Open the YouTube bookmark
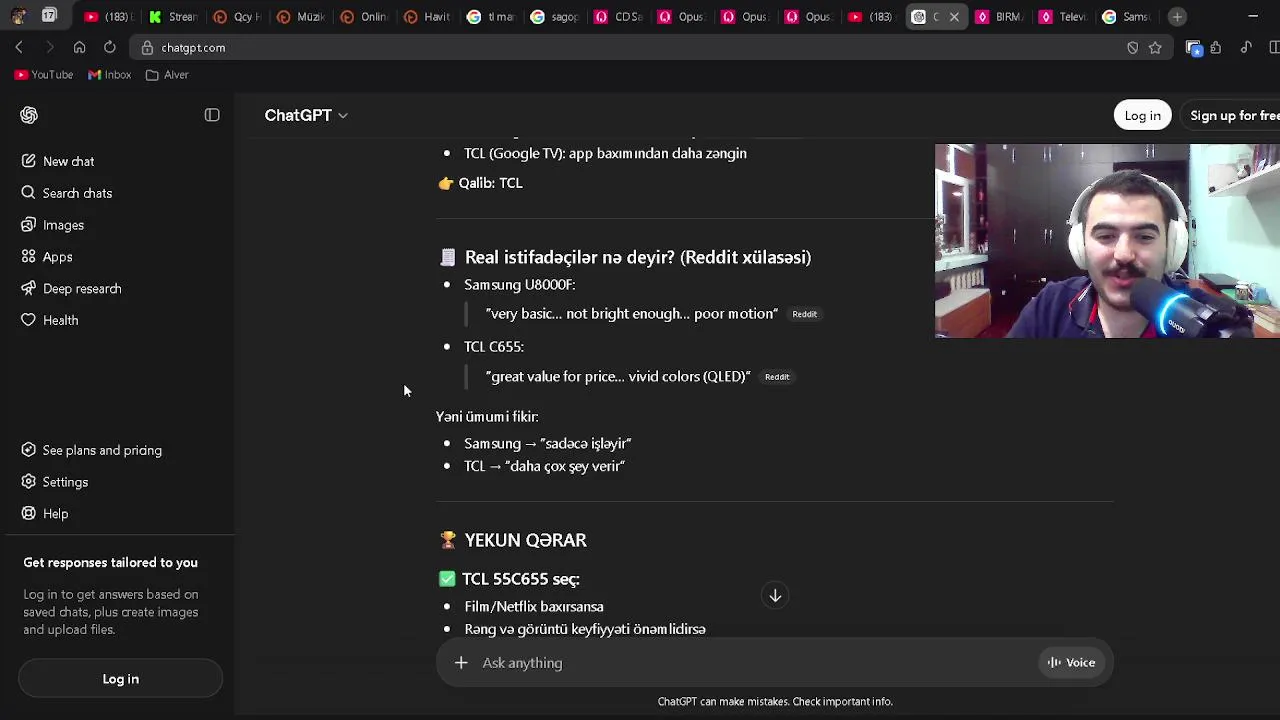Image resolution: width=1280 pixels, height=720 pixels. click(x=44, y=75)
